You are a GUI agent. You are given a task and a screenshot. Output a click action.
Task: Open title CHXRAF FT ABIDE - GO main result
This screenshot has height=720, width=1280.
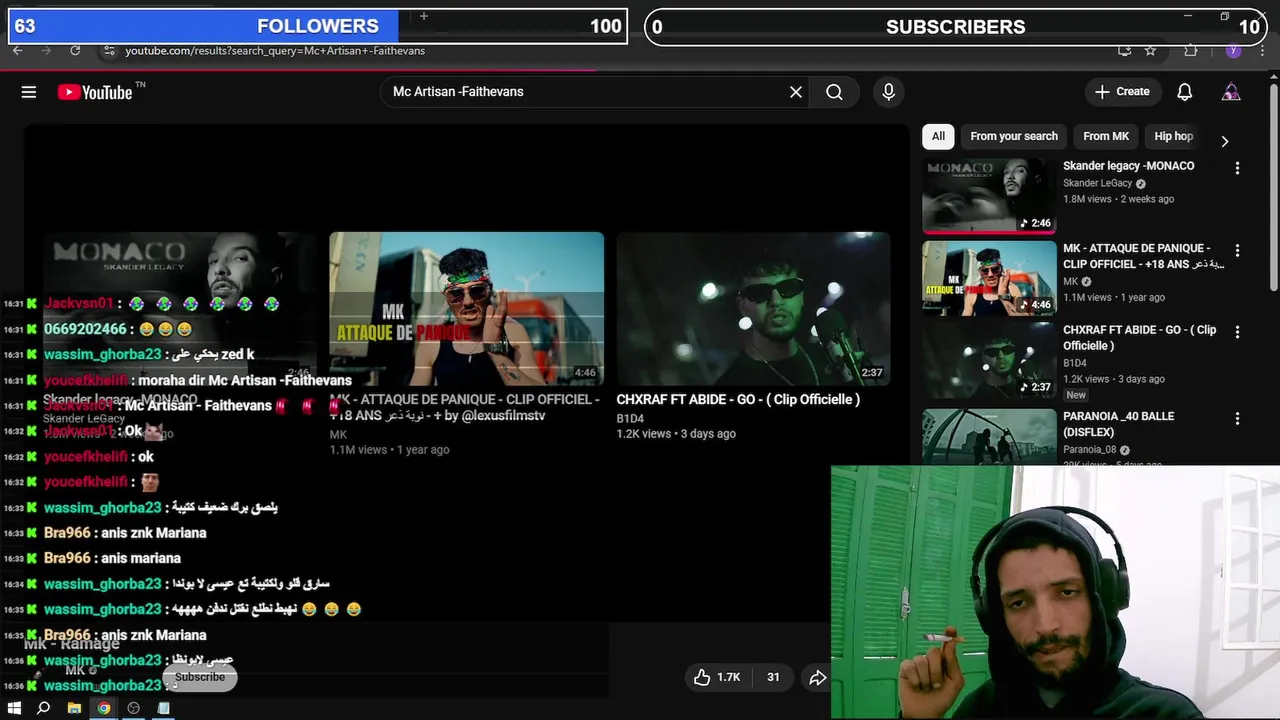[738, 400]
